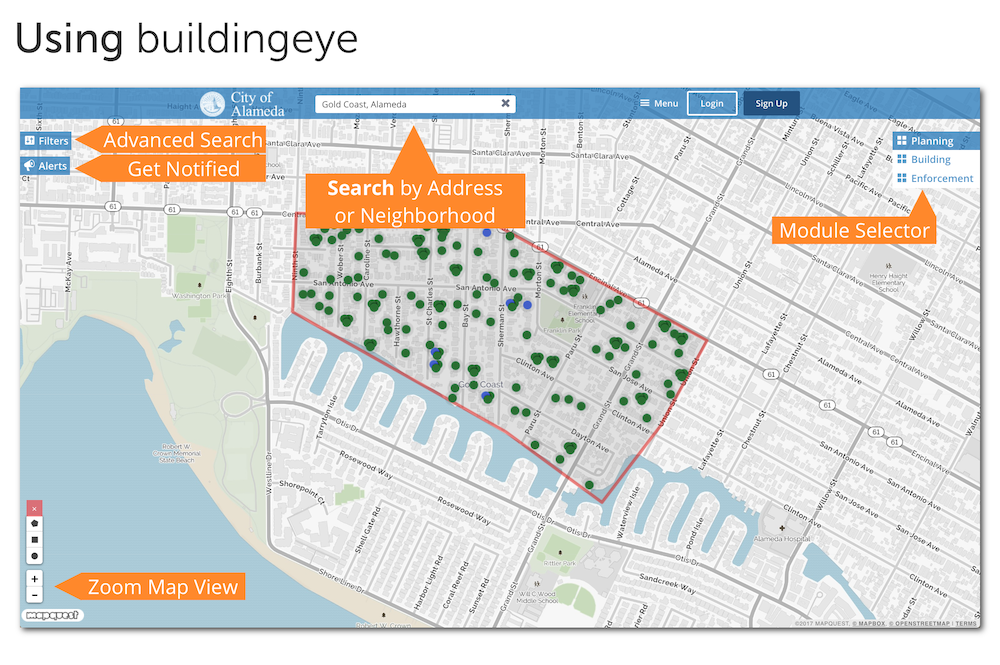Select the circle drawing tool
1000x665 pixels.
[x=34, y=556]
